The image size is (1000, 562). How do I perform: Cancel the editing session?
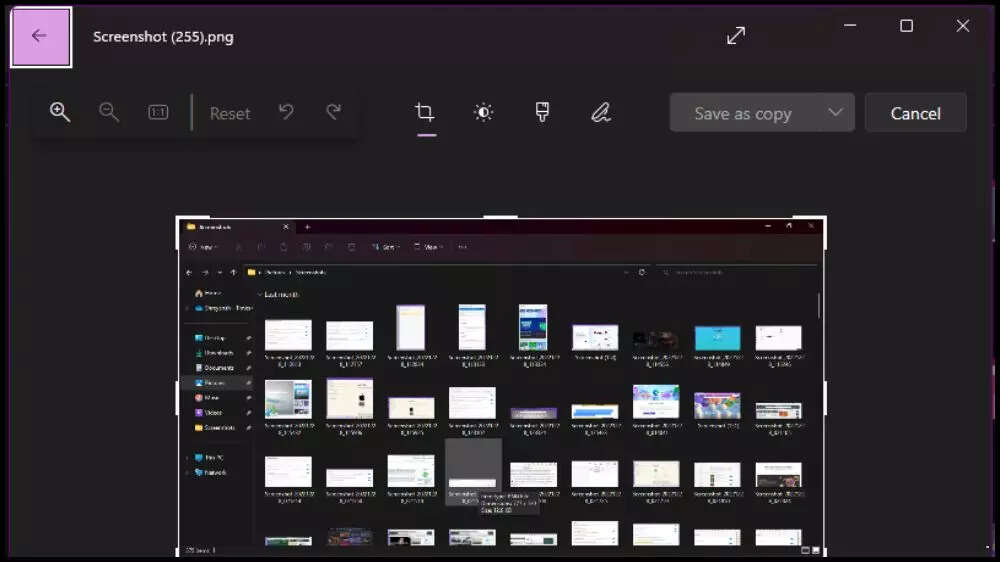[x=915, y=113]
